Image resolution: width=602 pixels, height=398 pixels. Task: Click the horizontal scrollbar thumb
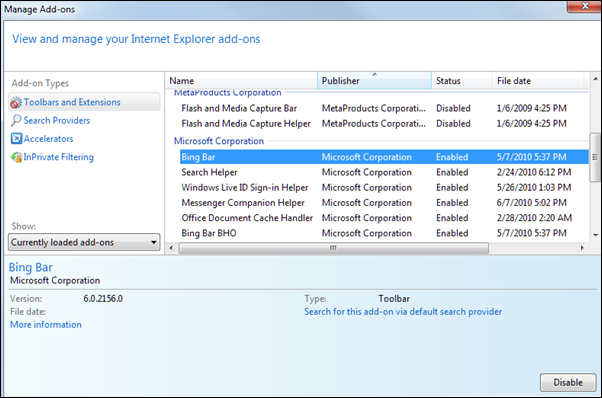[x=334, y=248]
